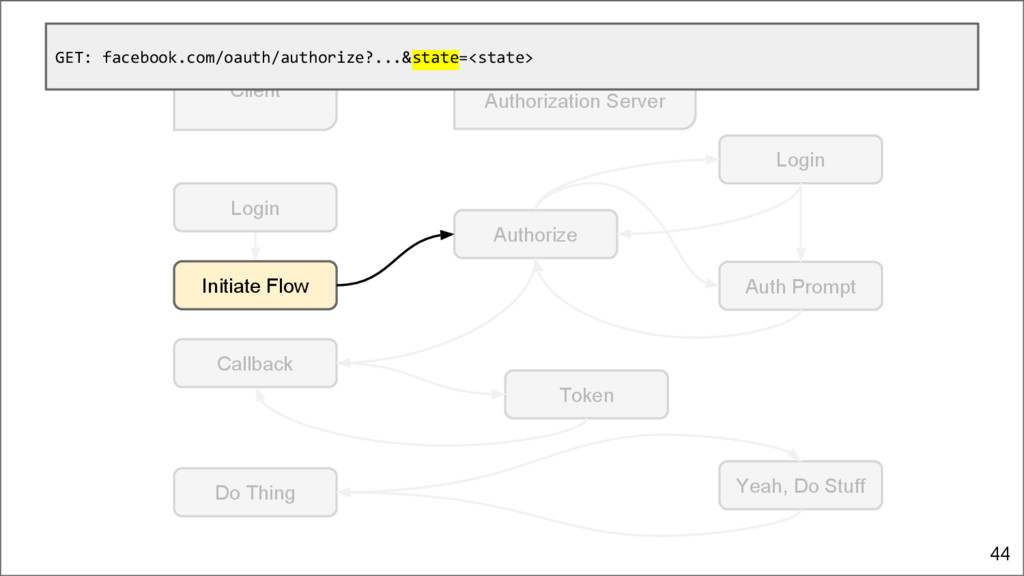Click the small down arrow above Initiate Flow

[255, 252]
